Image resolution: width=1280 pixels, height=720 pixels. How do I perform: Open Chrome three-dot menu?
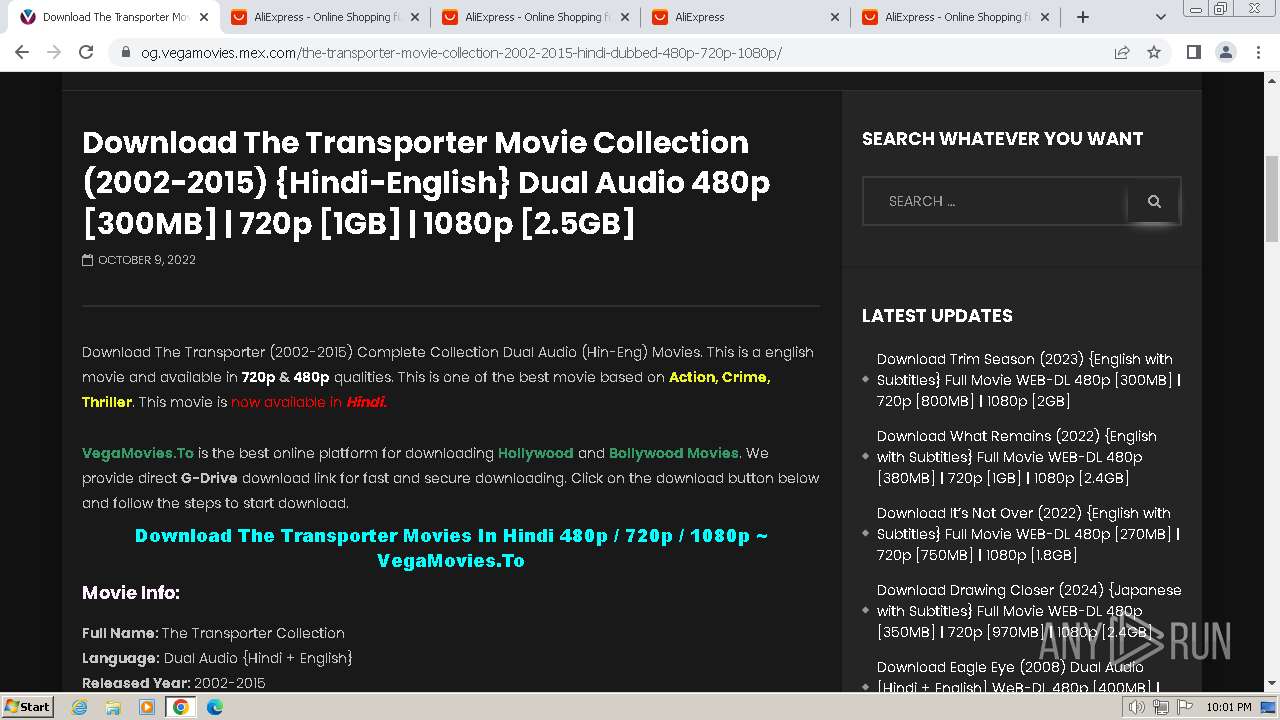coord(1257,52)
